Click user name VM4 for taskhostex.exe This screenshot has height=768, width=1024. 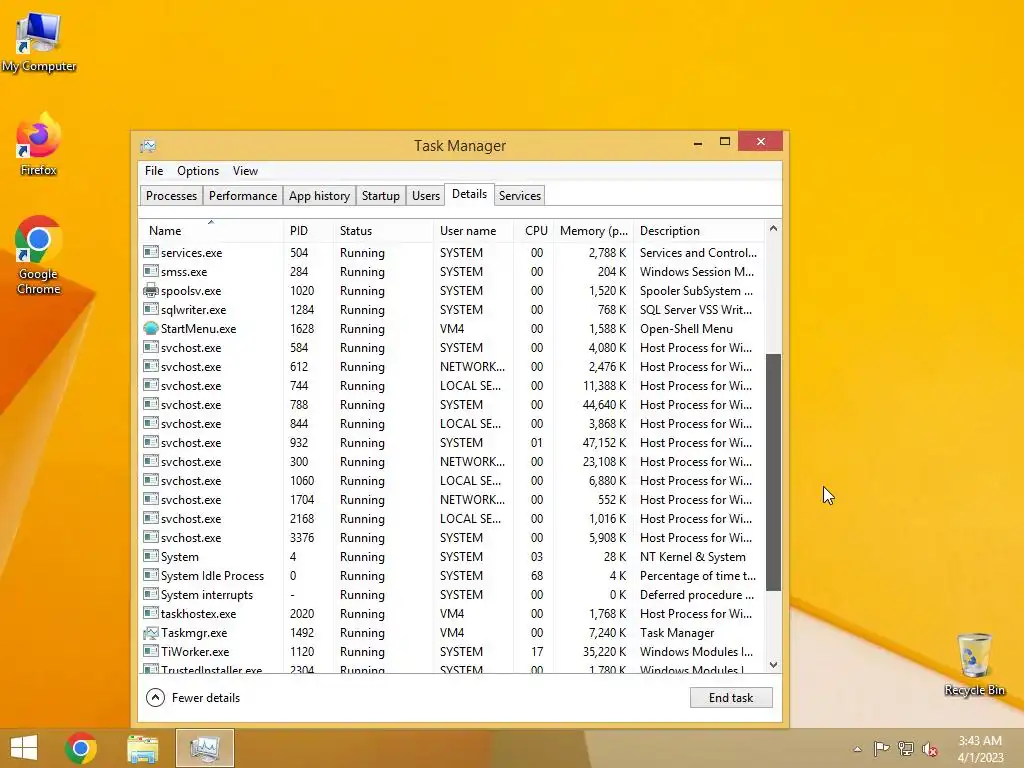(x=452, y=613)
